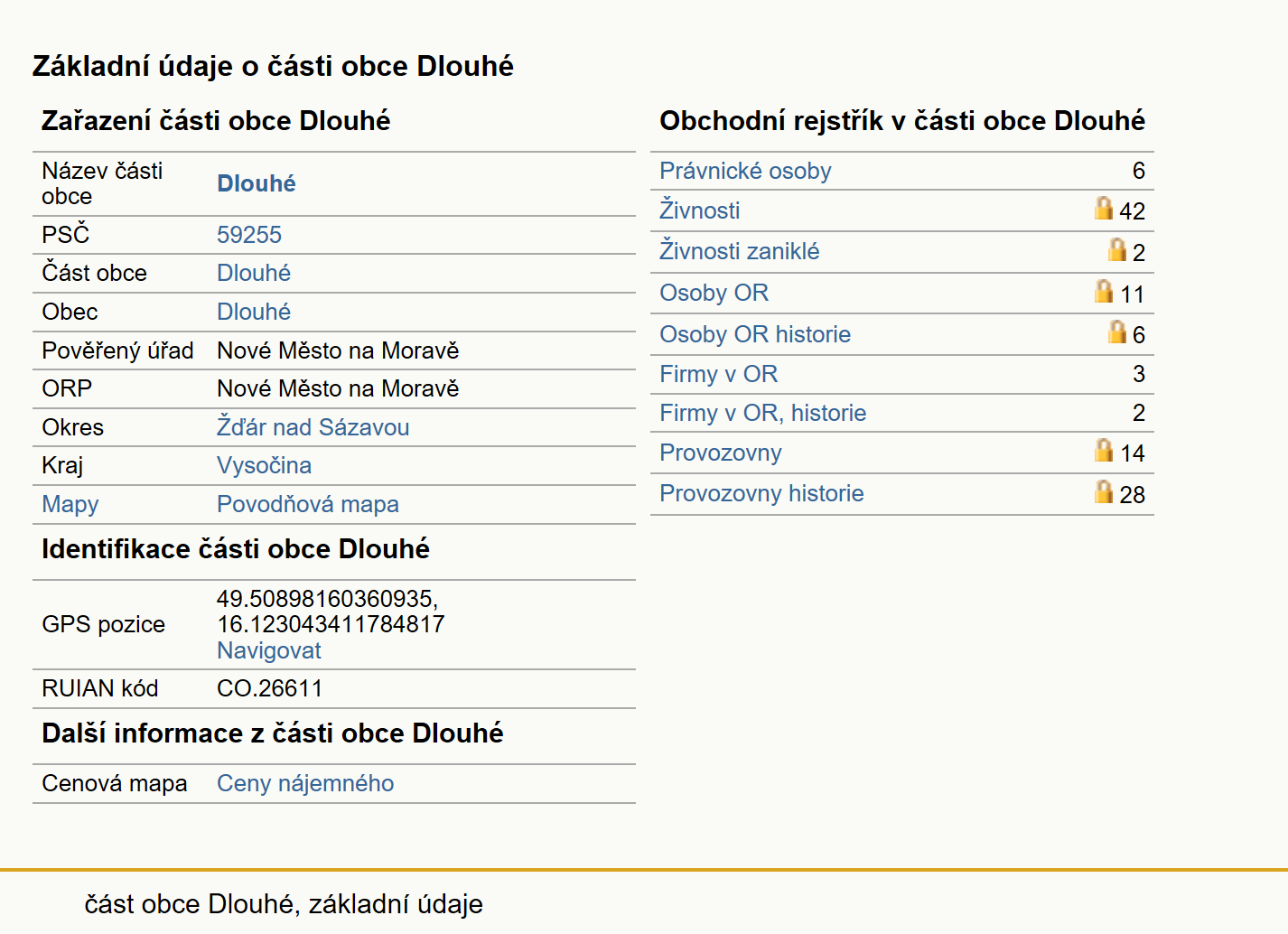Screen dimensions: 1288x934
Task: Open the Povodňová mapa link
Action: point(308,504)
